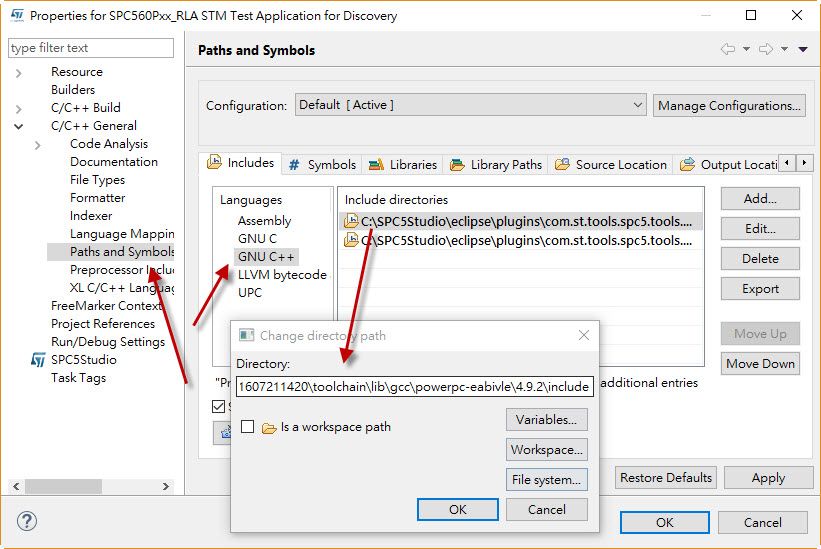Select Task Tags in the tree

(x=78, y=378)
